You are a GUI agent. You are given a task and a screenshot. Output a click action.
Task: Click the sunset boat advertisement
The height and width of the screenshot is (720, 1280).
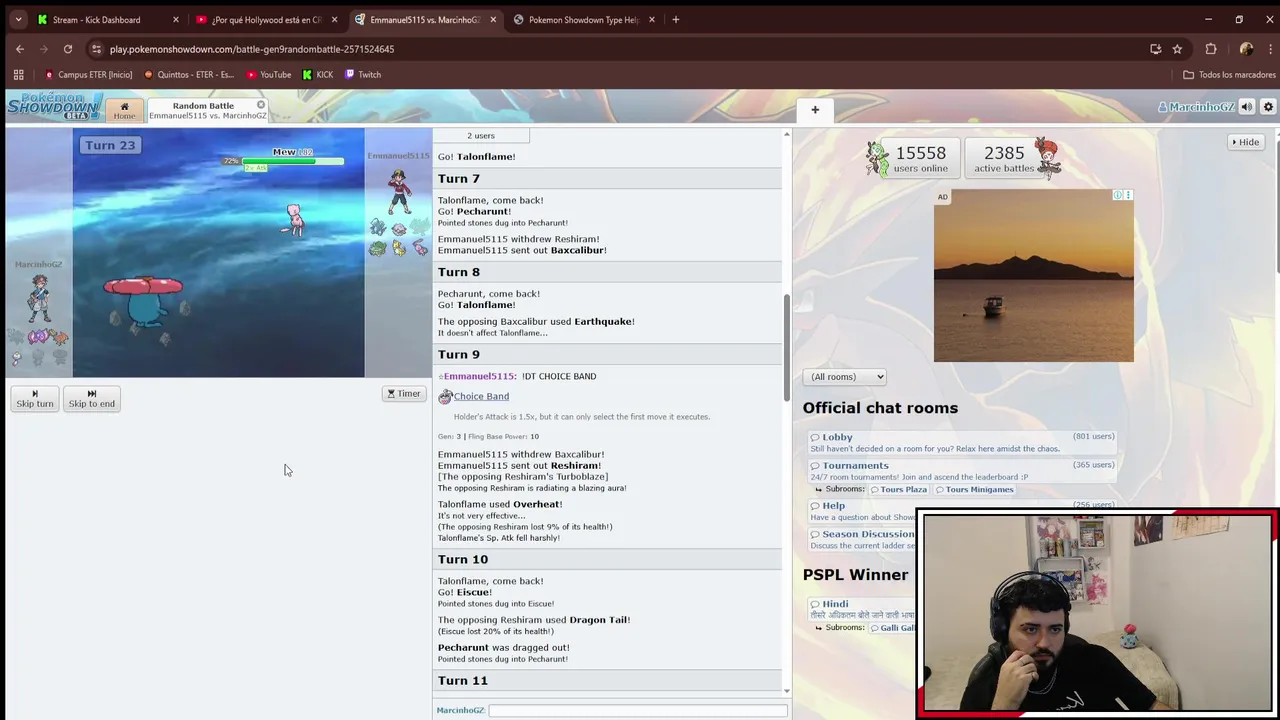(1034, 275)
